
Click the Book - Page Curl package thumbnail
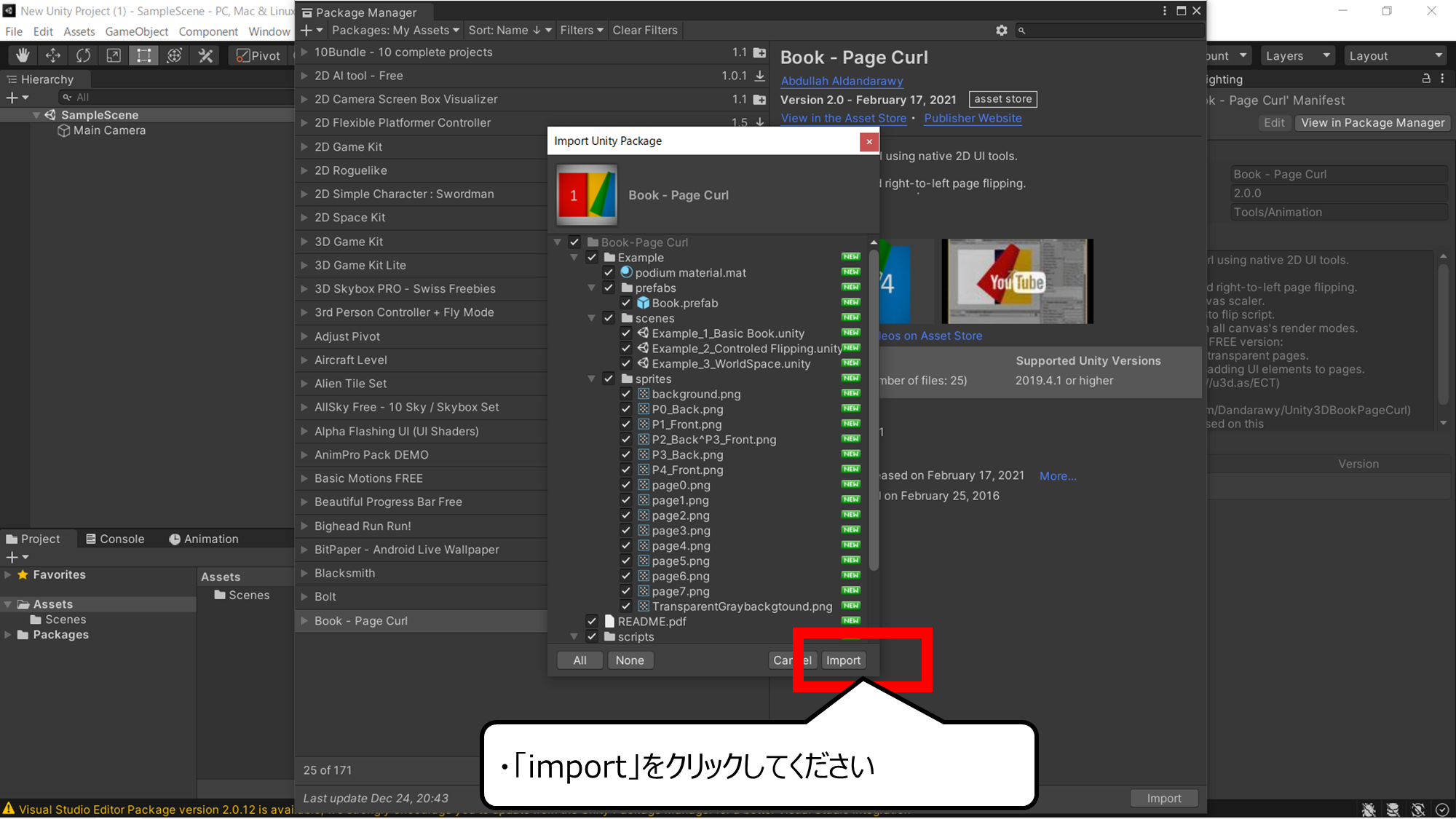click(x=587, y=194)
